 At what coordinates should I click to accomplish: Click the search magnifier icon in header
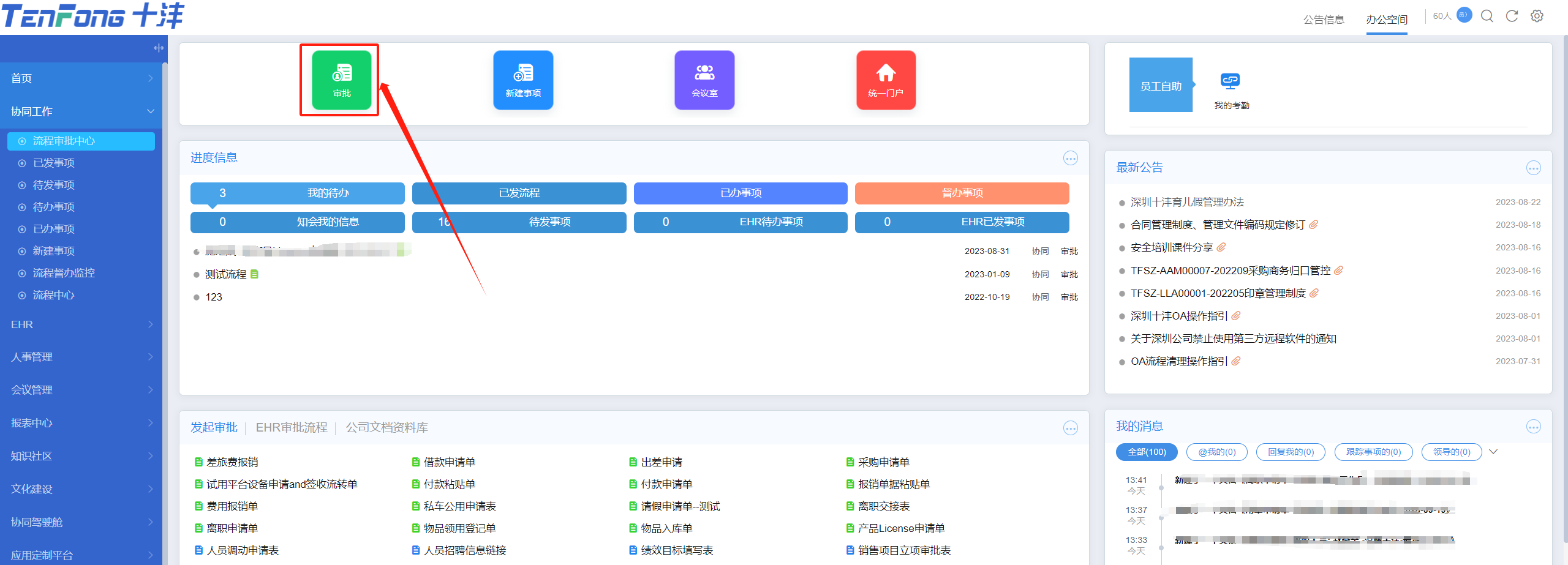[1487, 16]
